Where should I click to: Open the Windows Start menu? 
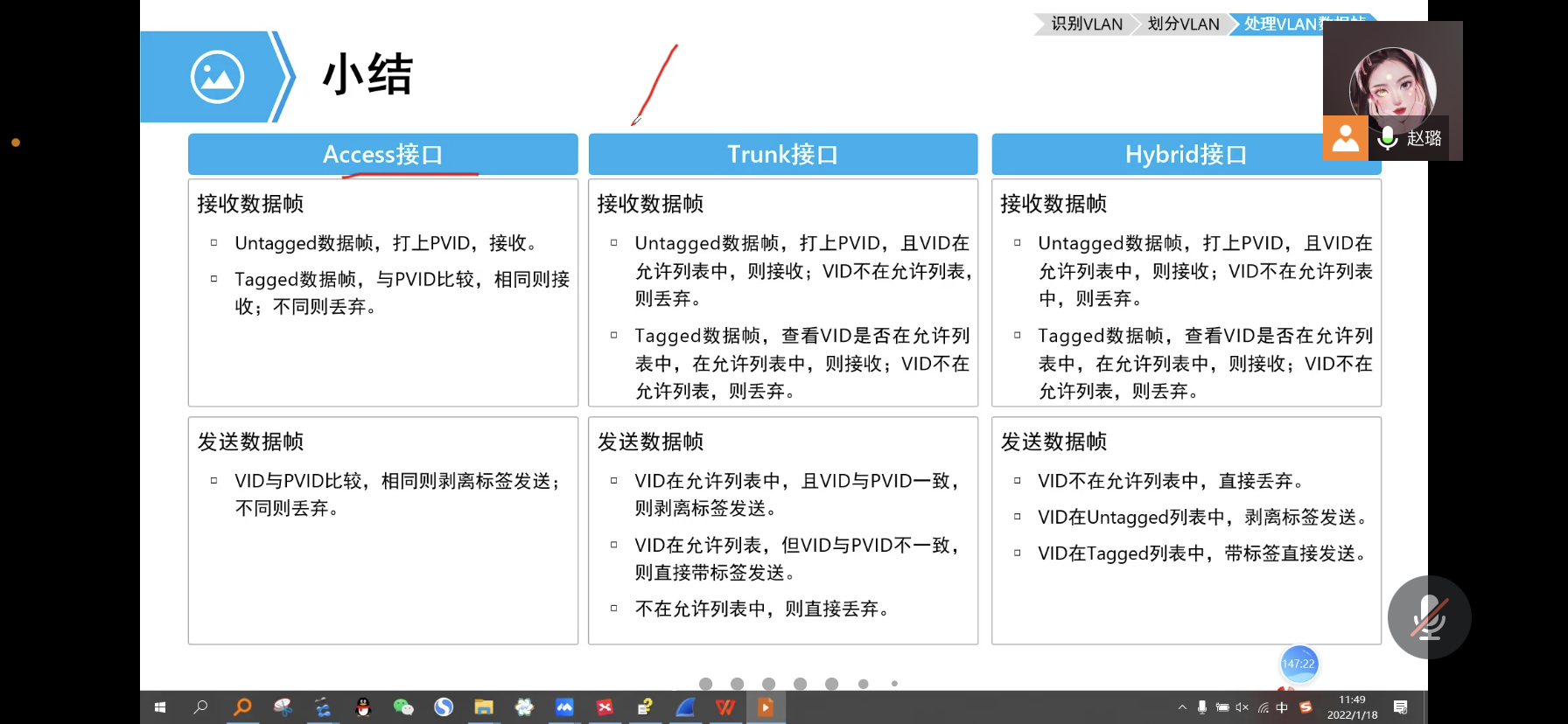pyautogui.click(x=160, y=707)
